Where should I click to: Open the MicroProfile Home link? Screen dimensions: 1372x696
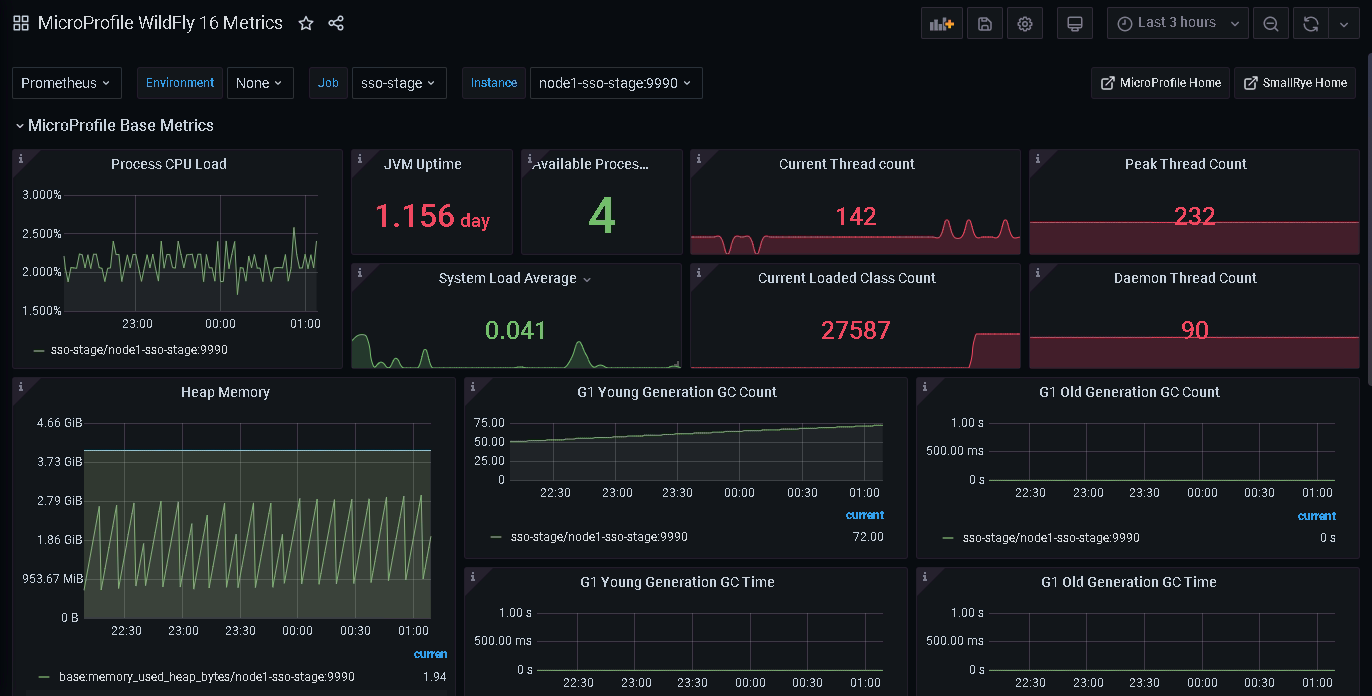click(1161, 83)
